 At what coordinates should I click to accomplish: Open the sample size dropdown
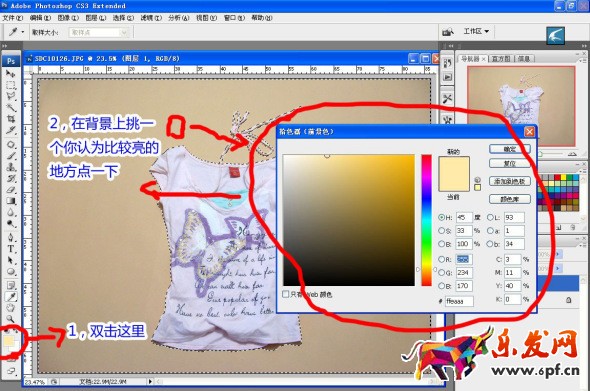[x=99, y=32]
